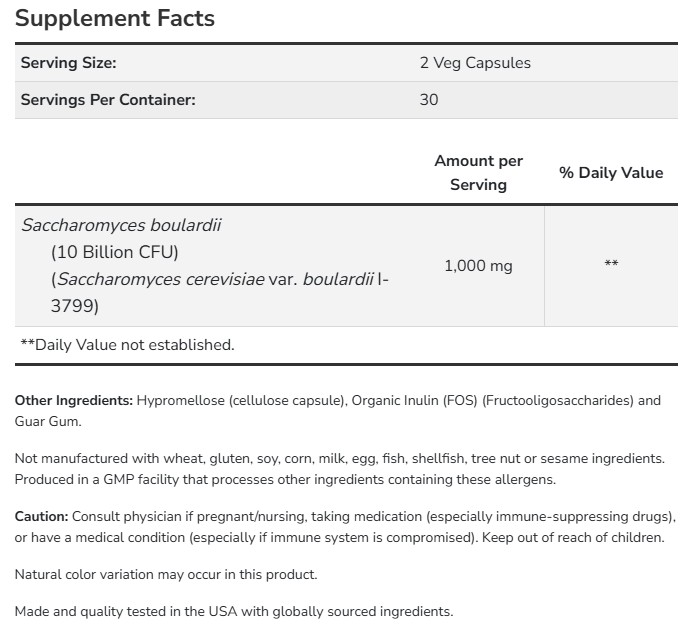Click the % Daily Value column header

point(611,172)
